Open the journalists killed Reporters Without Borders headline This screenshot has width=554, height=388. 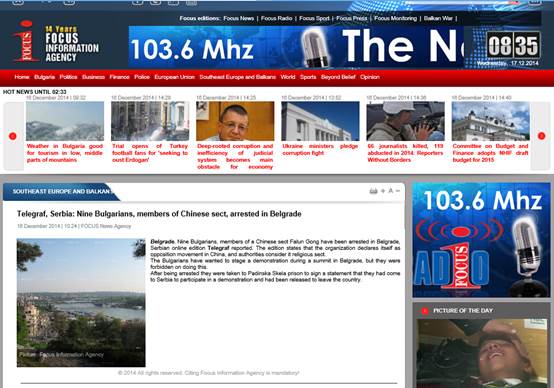click(x=405, y=153)
